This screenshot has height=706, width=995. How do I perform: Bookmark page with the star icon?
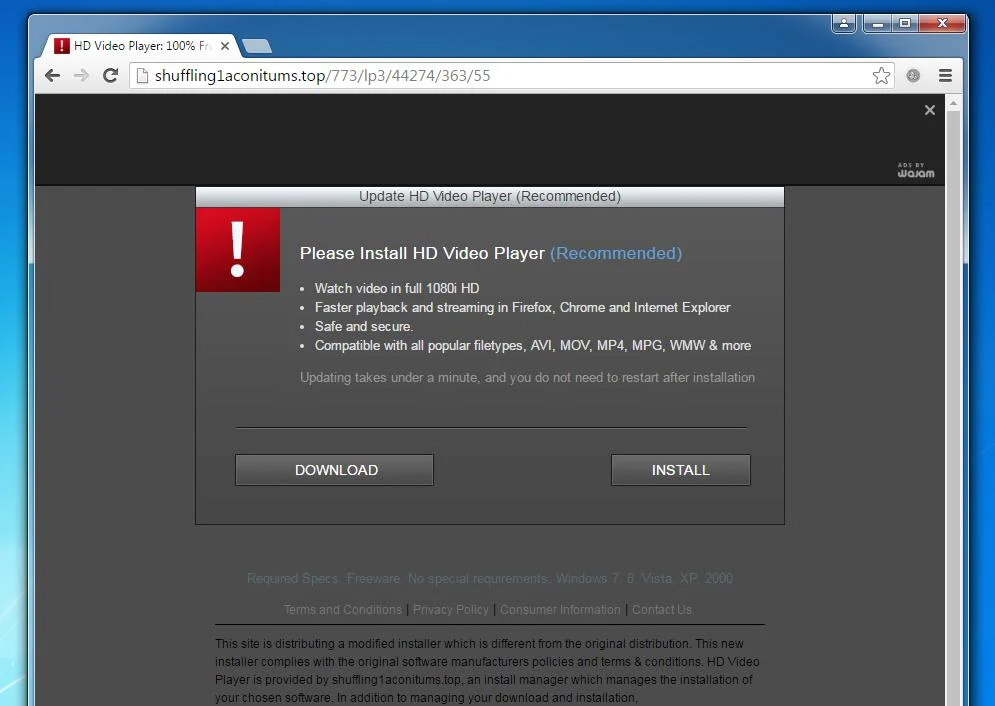881,75
